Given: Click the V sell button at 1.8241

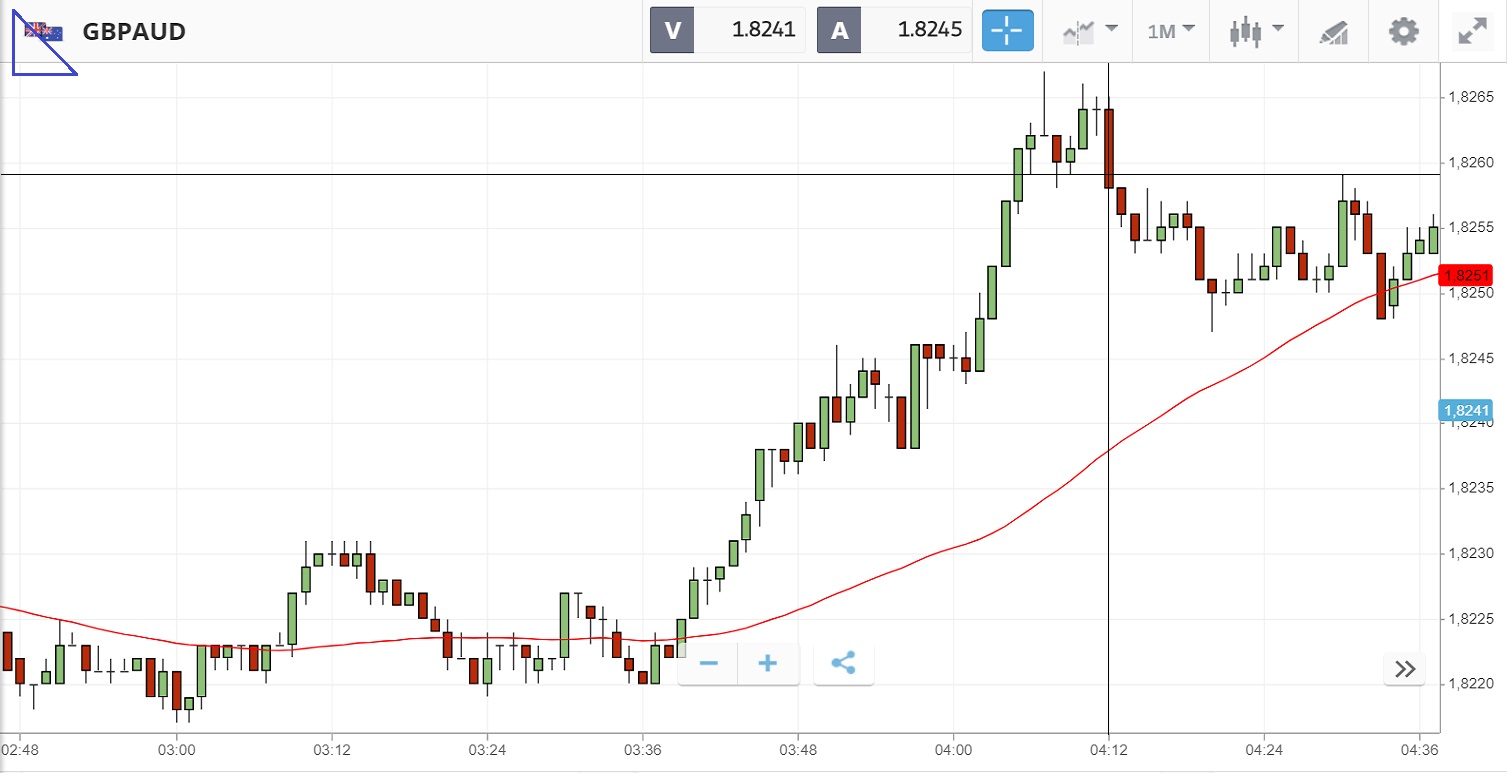Looking at the screenshot, I should 727,30.
